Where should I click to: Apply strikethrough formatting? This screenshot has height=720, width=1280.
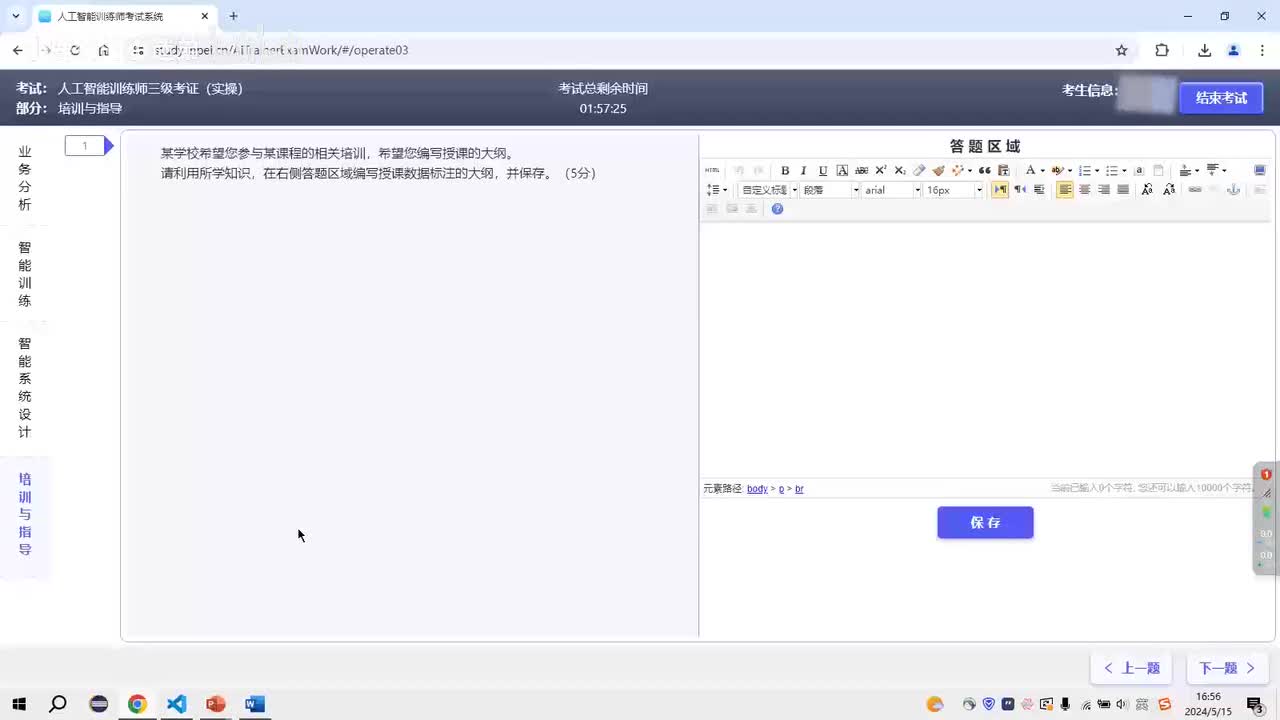(x=861, y=170)
